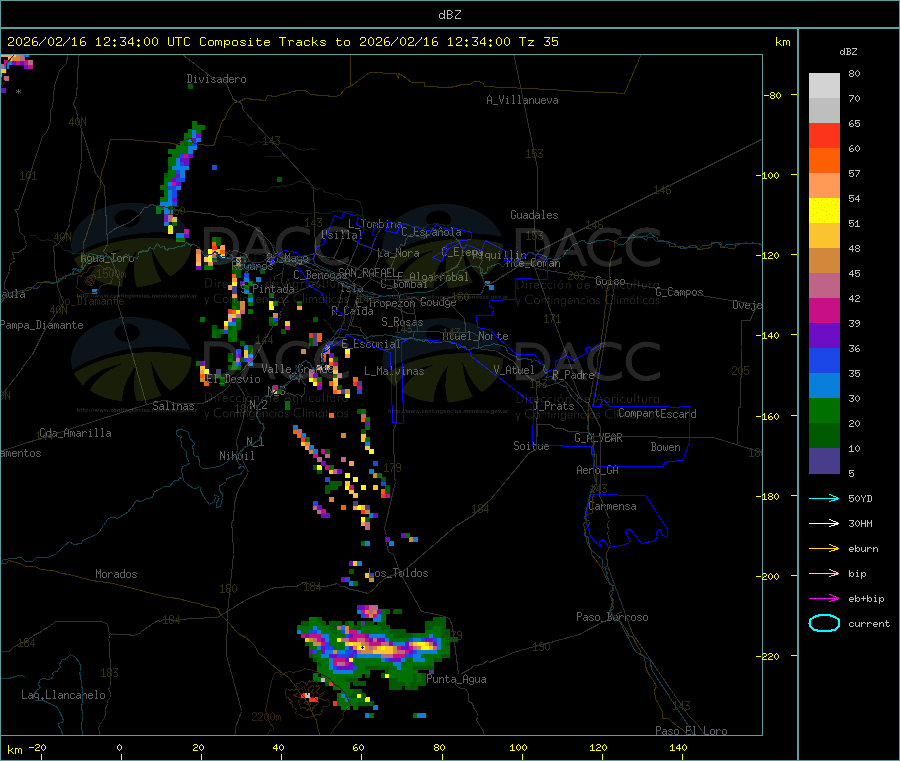
Task: Choose the magenta 42 dBZ legend swatch
Action: pyautogui.click(x=824, y=310)
